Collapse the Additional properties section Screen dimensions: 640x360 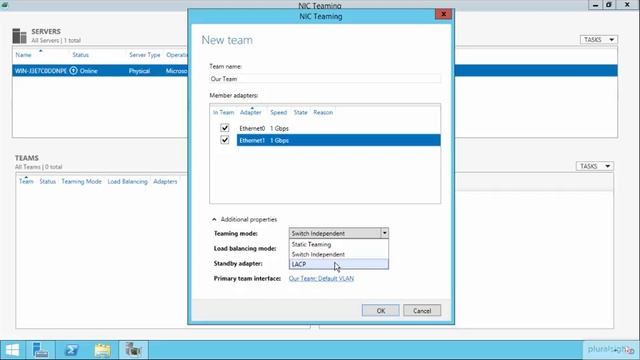(x=214, y=220)
